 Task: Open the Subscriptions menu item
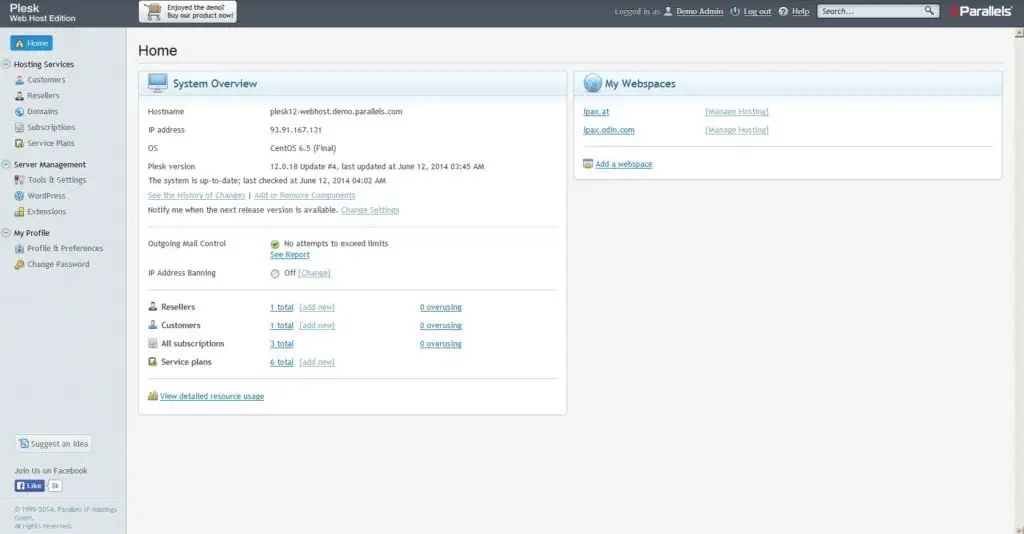pos(51,128)
